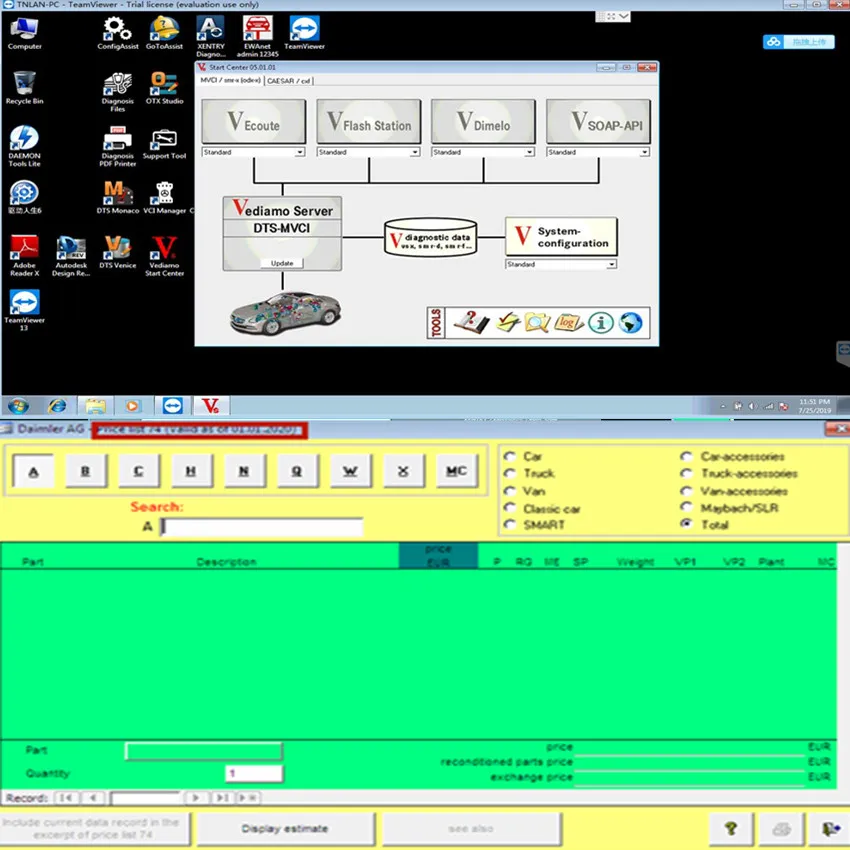Switch to the CAESAR / cxf tab
850x850 pixels.
[x=289, y=81]
